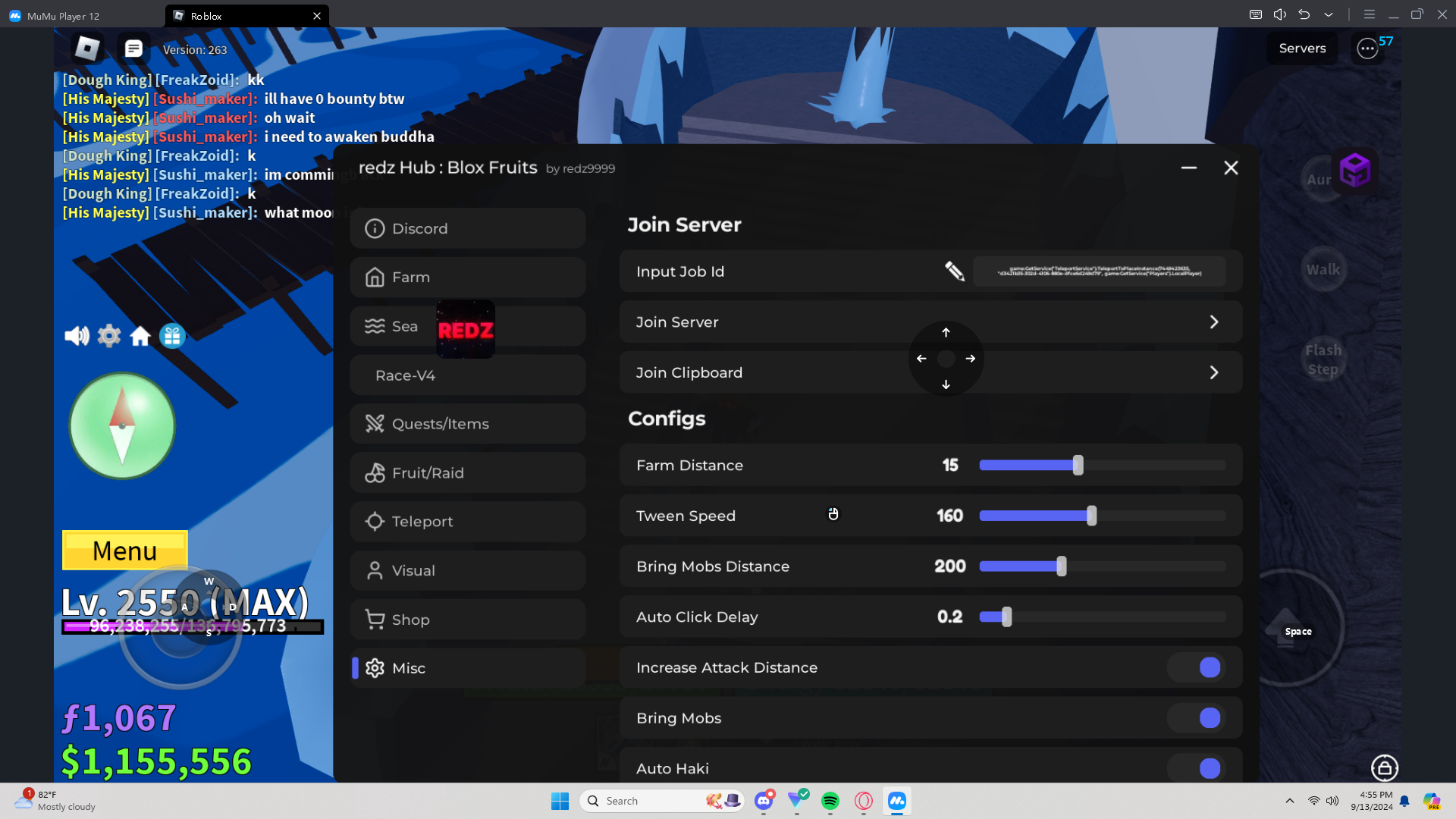Adjust the Farm Distance slider
1456x819 pixels.
[1102, 466]
